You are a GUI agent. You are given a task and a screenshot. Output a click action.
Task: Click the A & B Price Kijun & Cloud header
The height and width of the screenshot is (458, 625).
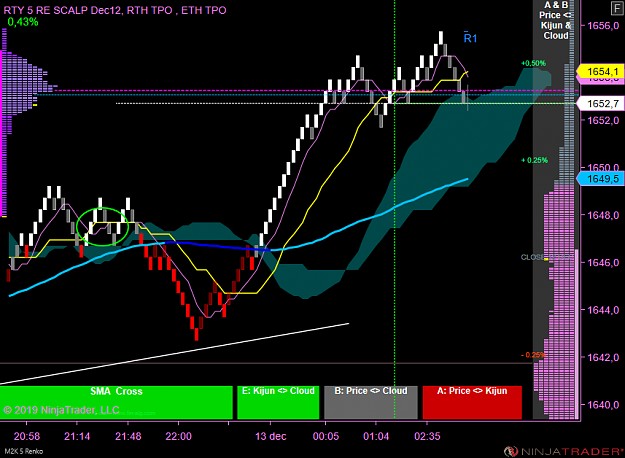point(556,20)
